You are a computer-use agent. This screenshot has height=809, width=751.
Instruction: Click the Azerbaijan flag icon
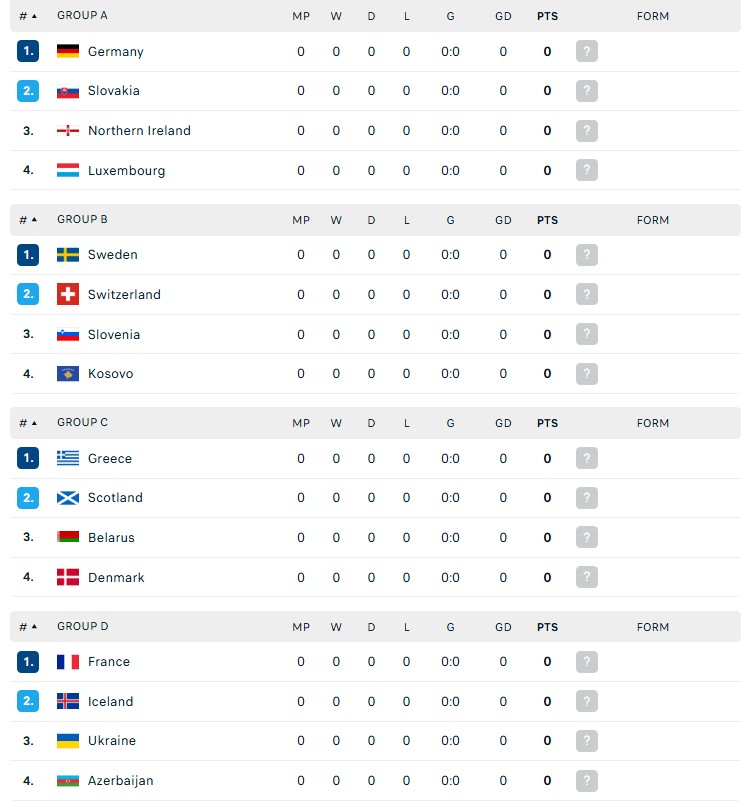point(68,781)
